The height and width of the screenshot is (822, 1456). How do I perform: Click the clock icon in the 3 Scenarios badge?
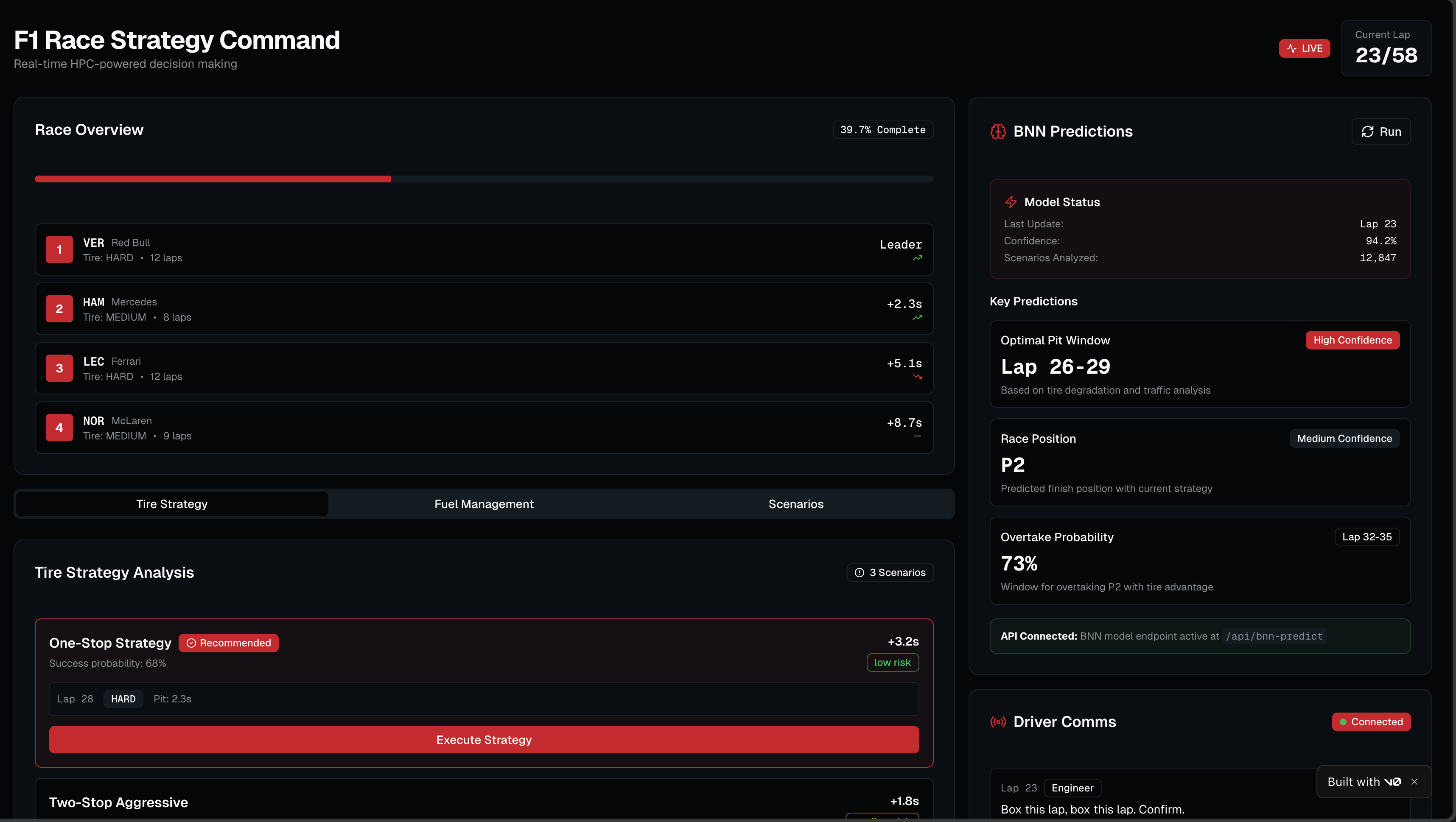pyautogui.click(x=859, y=572)
